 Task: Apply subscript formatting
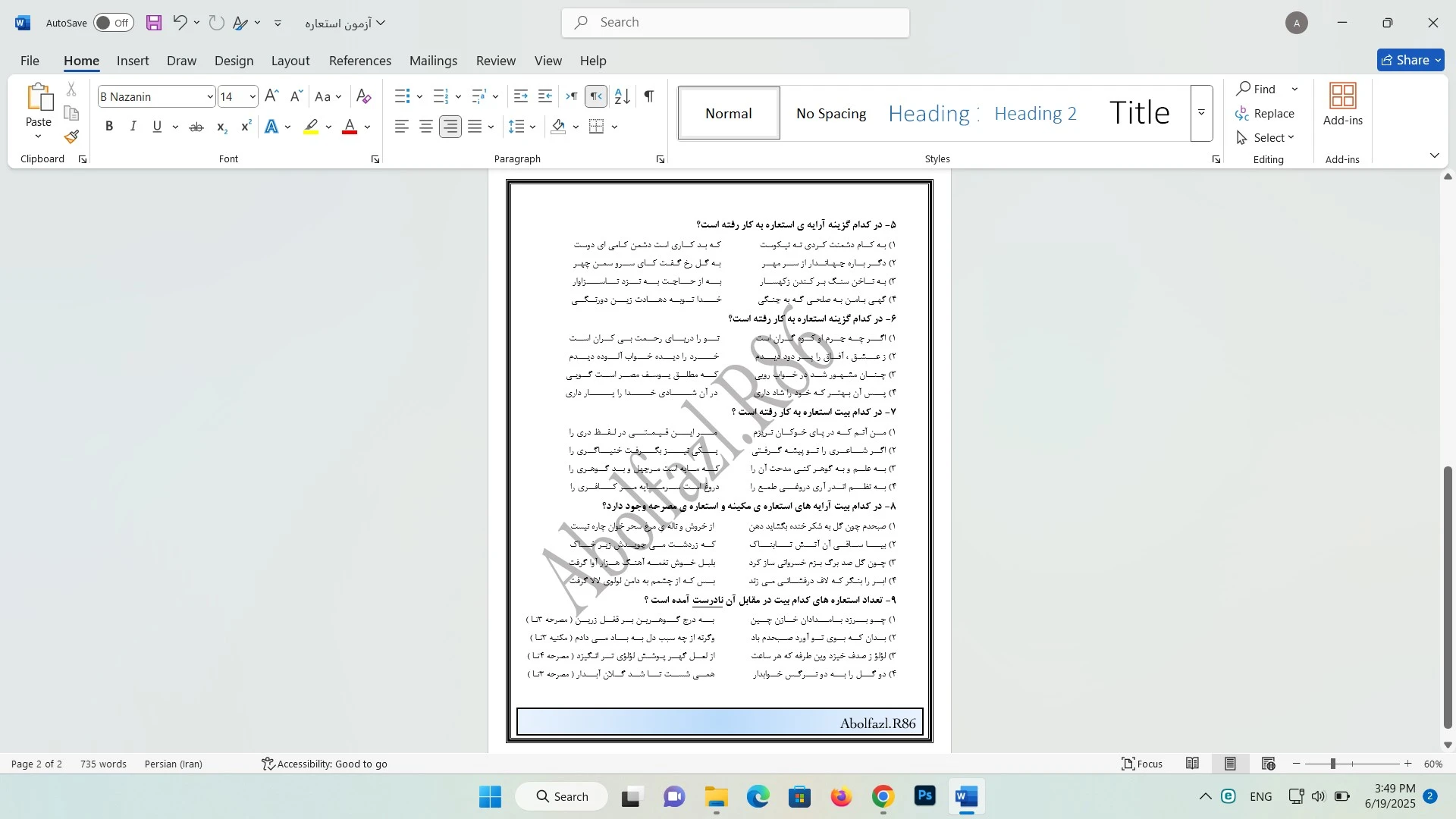click(x=221, y=127)
